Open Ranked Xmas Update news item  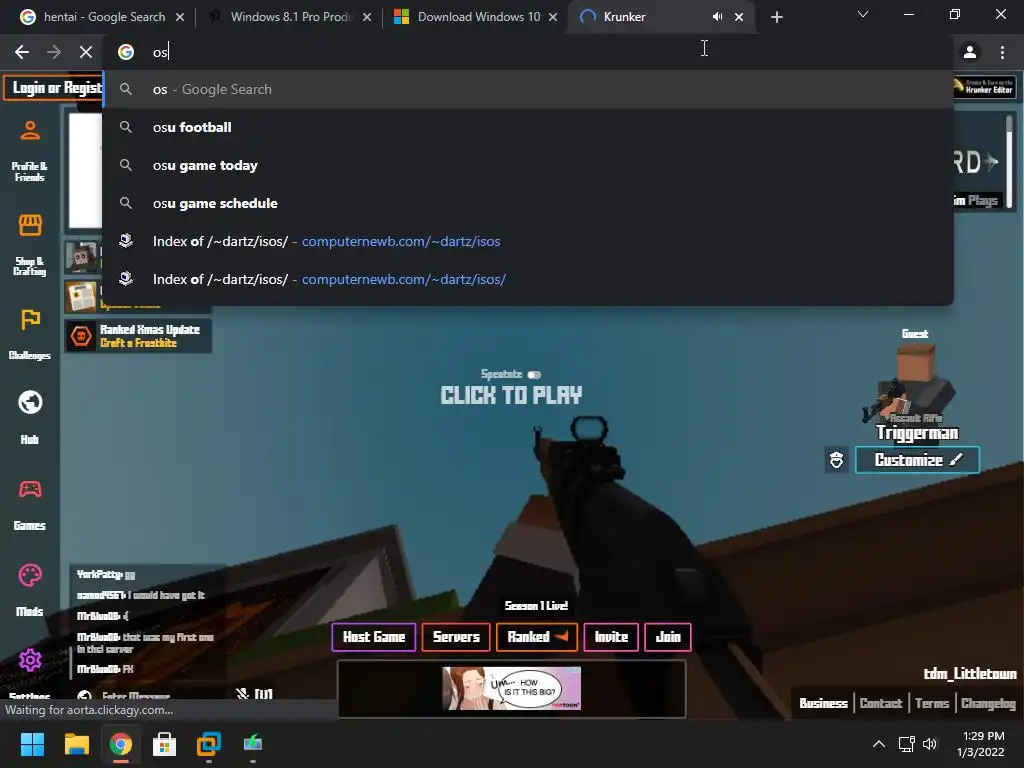pyautogui.click(x=138, y=336)
